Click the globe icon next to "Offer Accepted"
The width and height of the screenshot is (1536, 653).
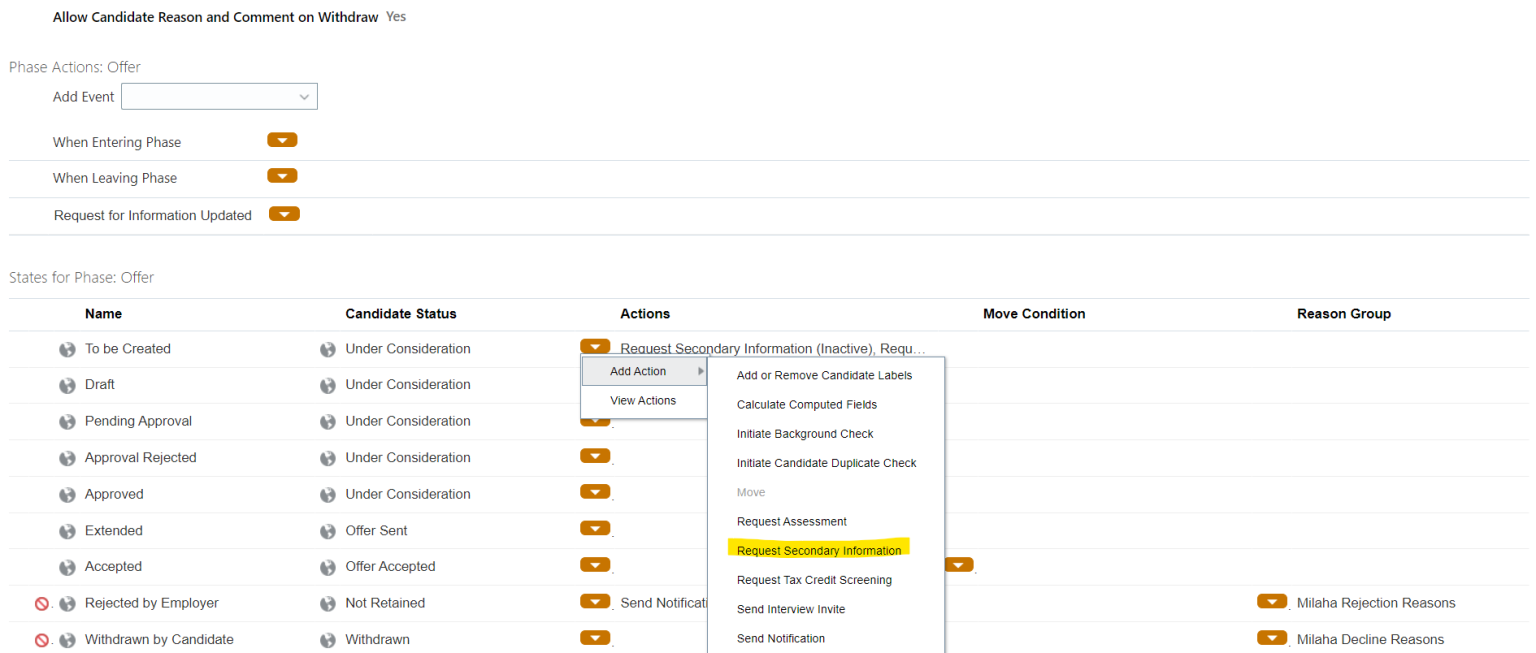point(327,566)
